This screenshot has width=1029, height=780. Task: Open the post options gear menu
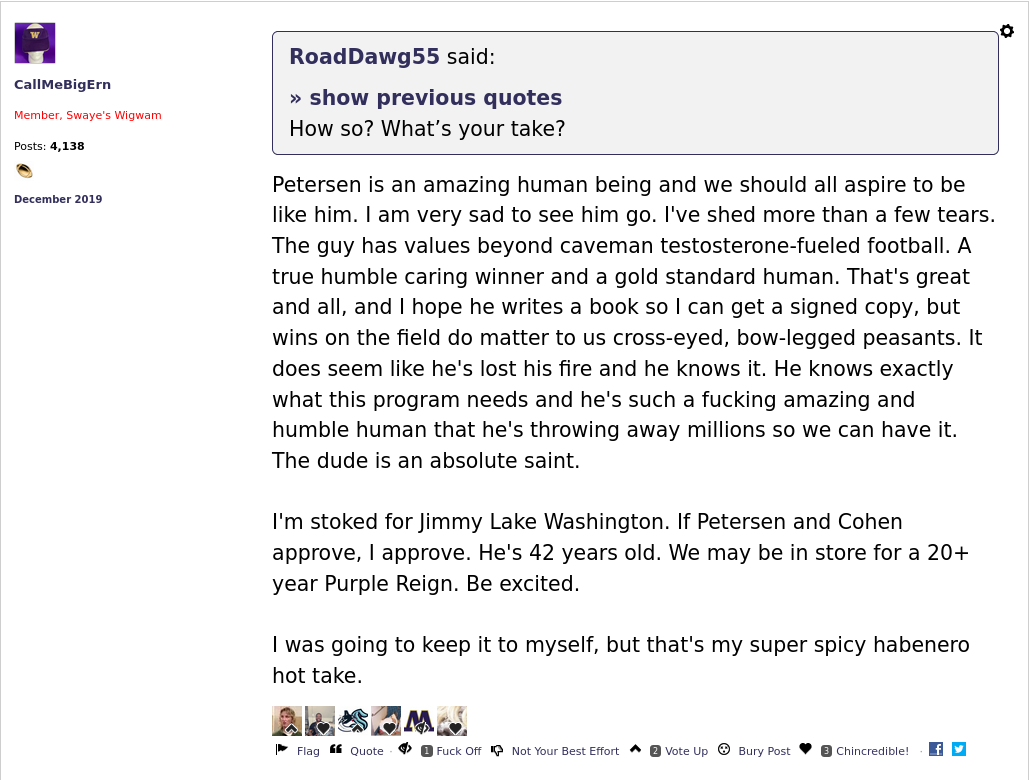[1007, 31]
